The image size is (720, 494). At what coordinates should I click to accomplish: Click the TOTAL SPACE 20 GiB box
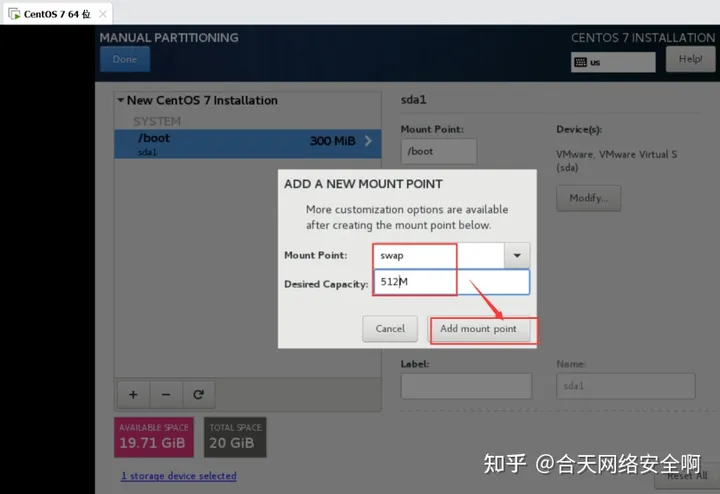pyautogui.click(x=235, y=437)
